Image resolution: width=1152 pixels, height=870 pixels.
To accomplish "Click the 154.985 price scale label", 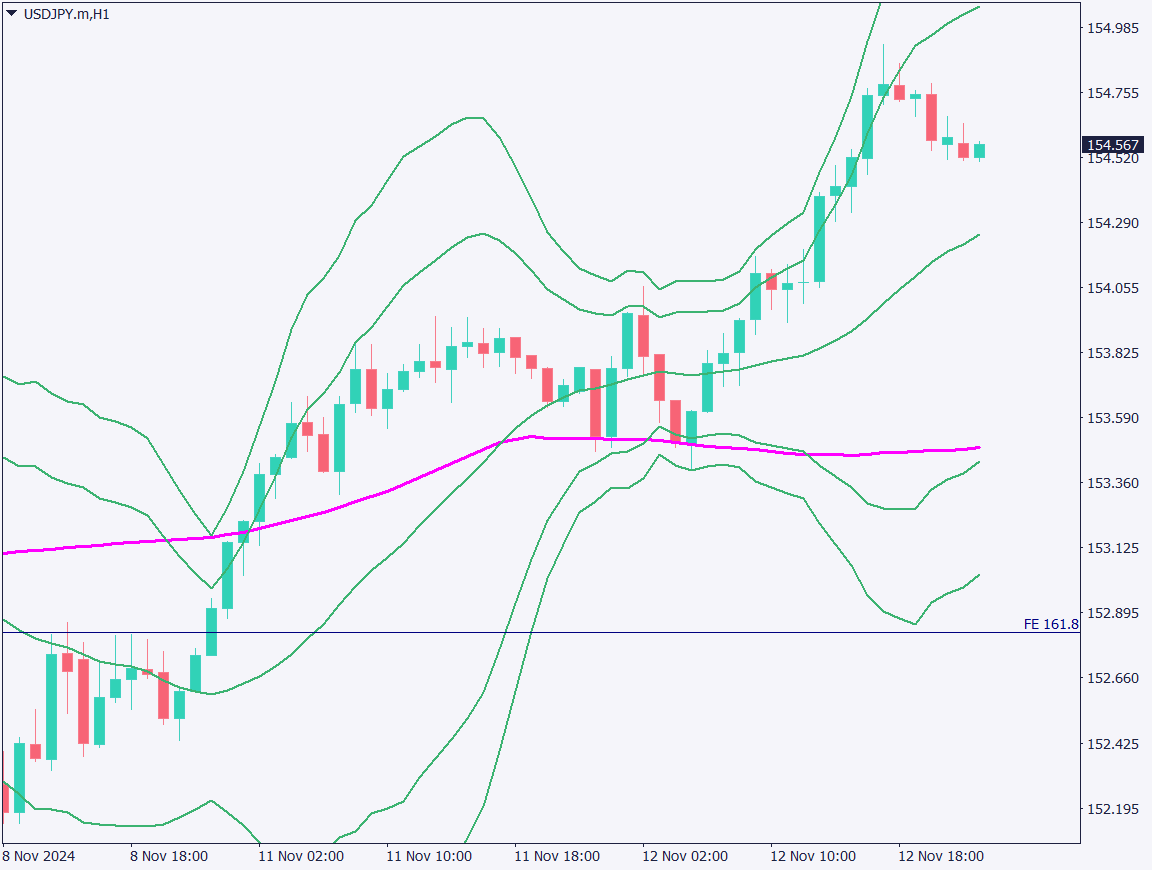I will pyautogui.click(x=1113, y=28).
